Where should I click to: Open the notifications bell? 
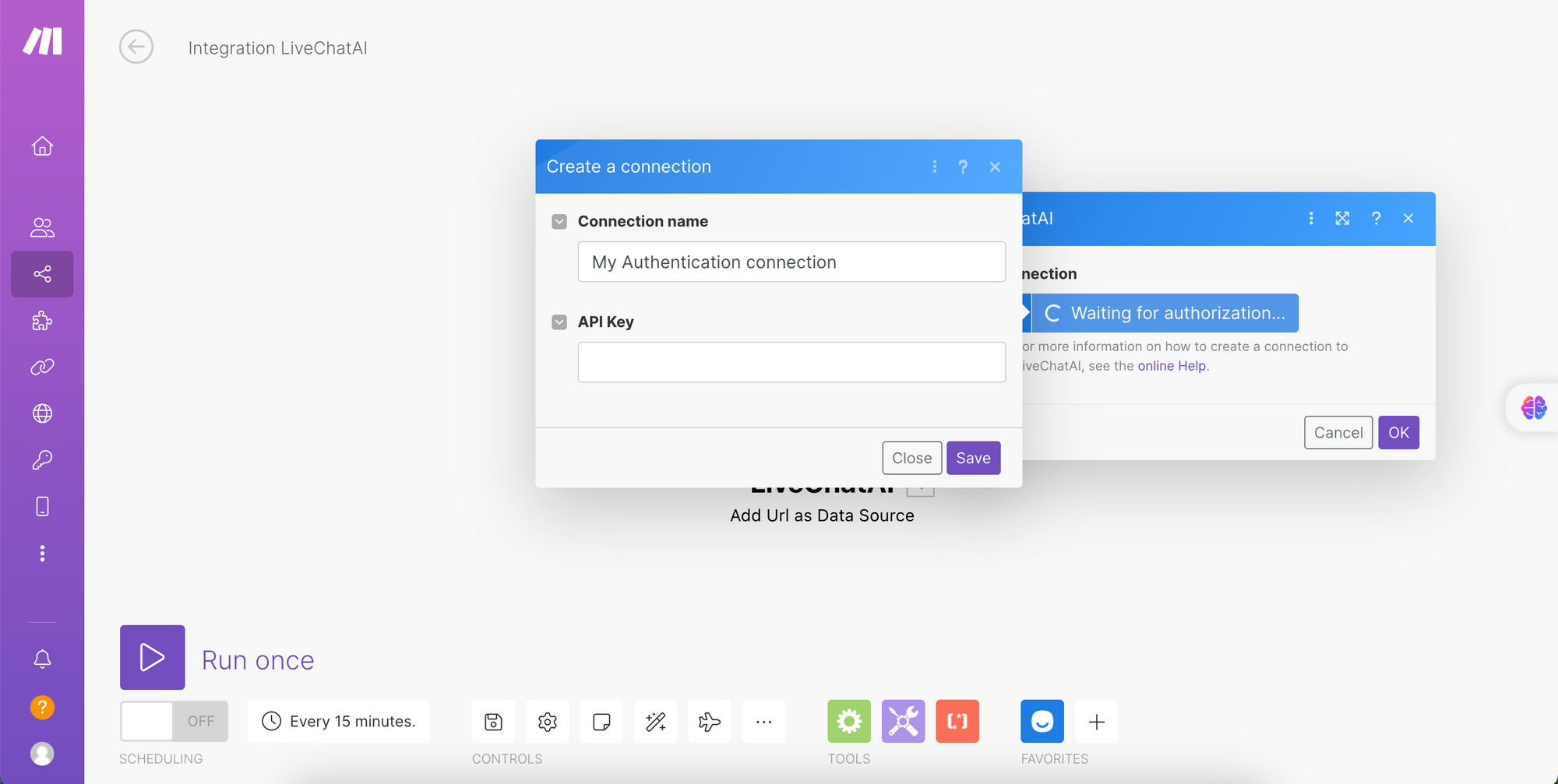pos(42,659)
